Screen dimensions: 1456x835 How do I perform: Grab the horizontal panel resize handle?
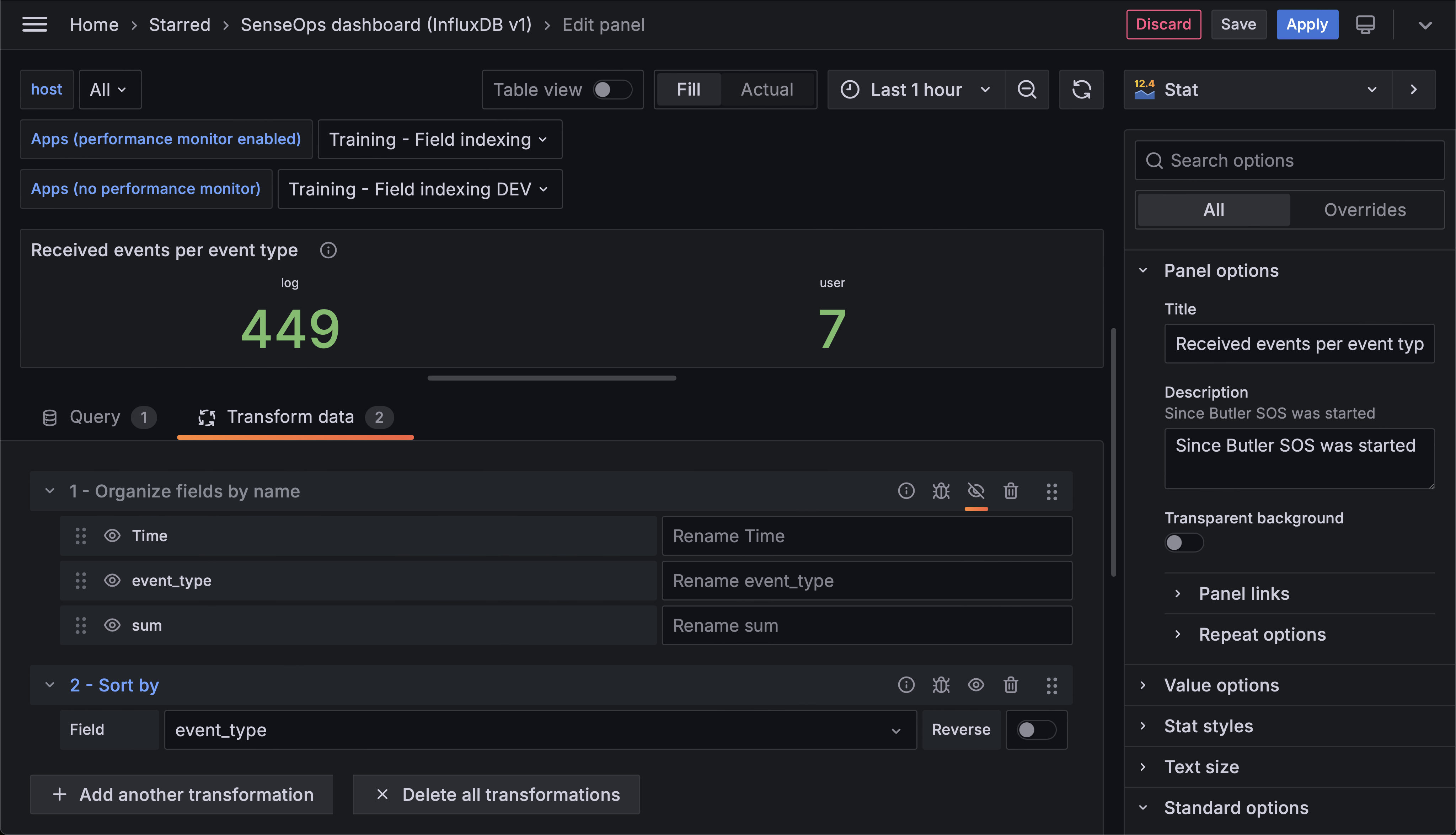coord(551,378)
